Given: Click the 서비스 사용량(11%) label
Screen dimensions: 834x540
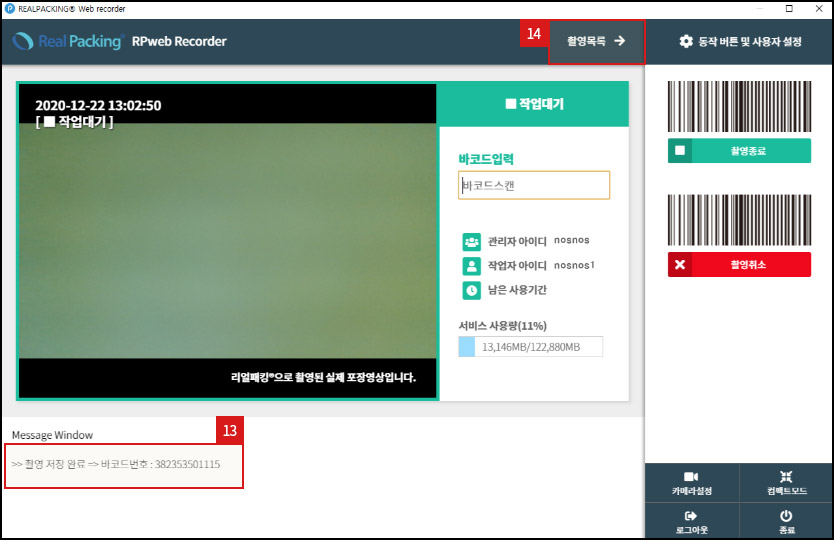Looking at the screenshot, I should click(x=503, y=326).
